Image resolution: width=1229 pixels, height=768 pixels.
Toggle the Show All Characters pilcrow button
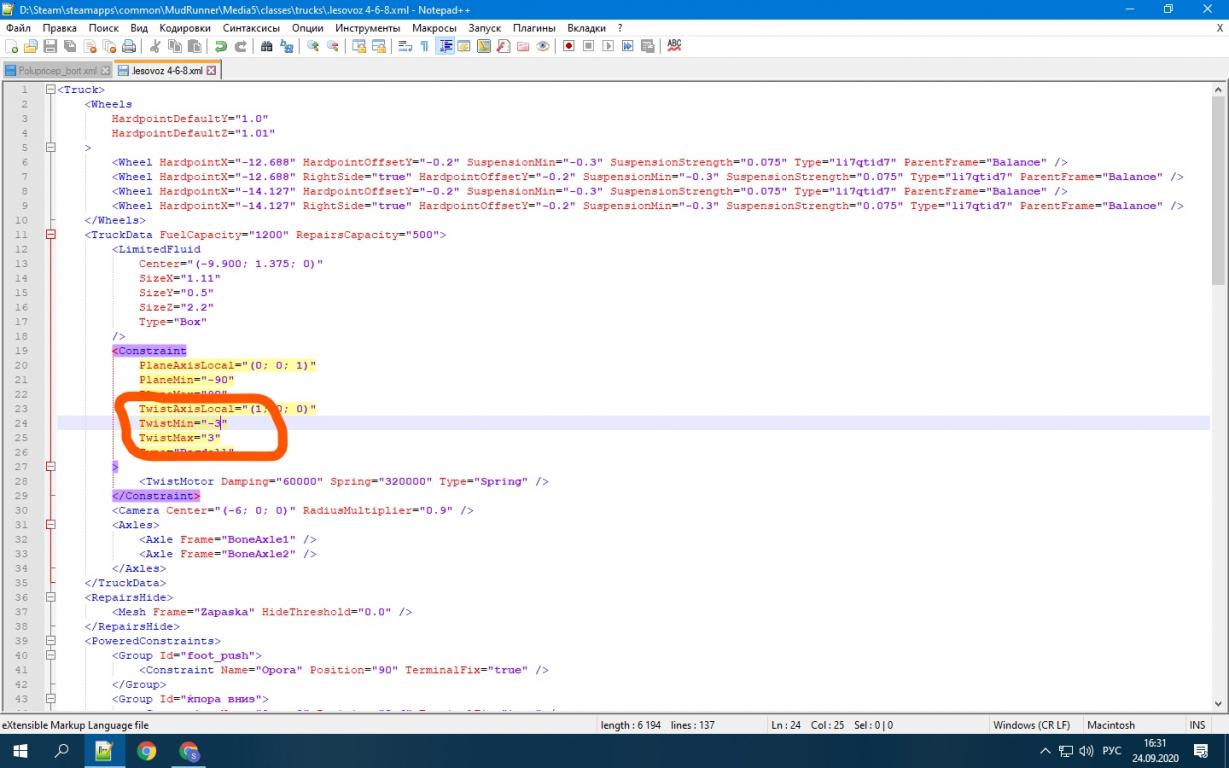[424, 47]
